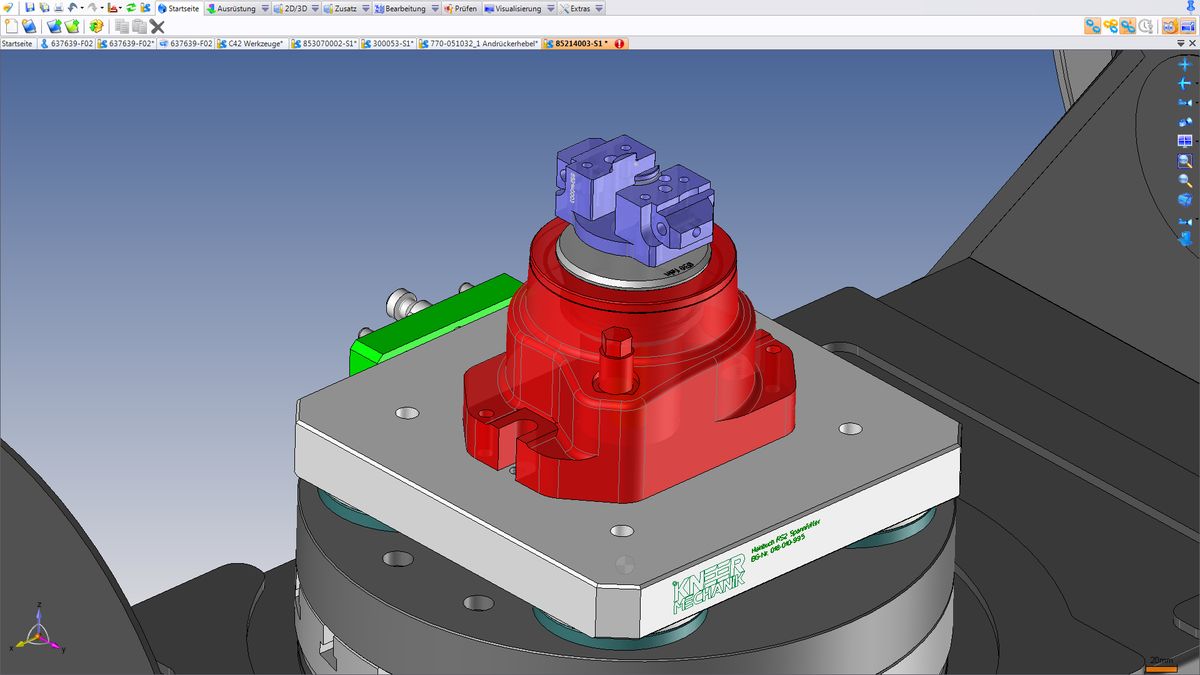
Task: Switch to the 853070002-S1 document tab
Action: point(323,43)
